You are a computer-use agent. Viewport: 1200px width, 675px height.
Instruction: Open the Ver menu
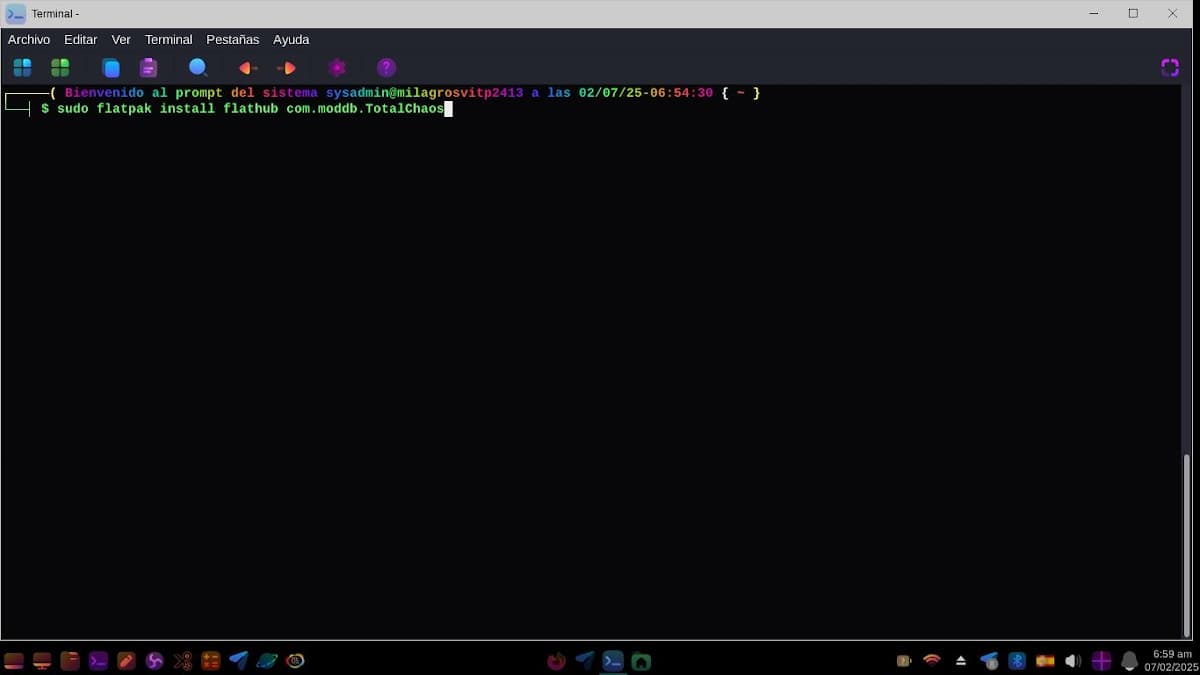click(121, 40)
